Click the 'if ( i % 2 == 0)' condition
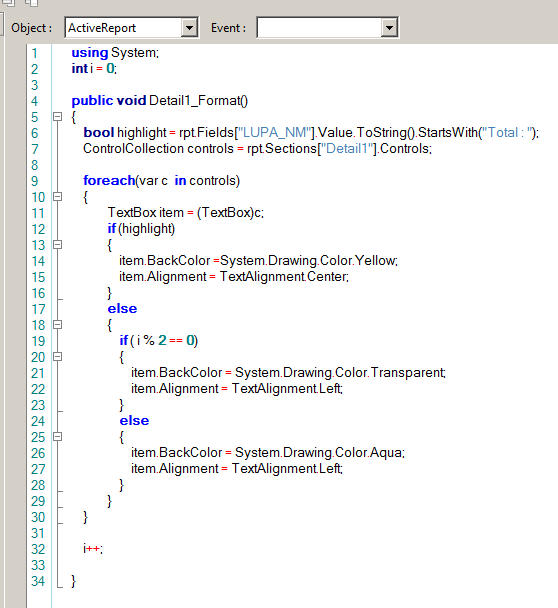The height and width of the screenshot is (608, 558). pyautogui.click(x=159, y=341)
